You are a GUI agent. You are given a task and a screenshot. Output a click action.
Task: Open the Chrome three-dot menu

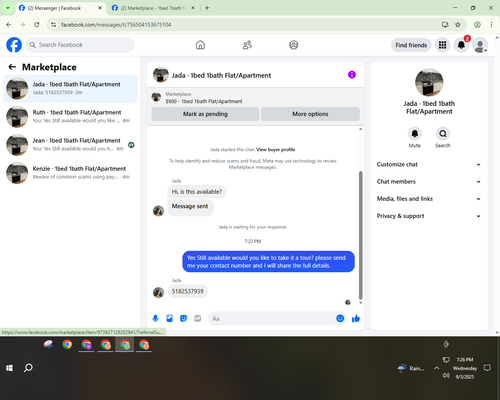point(491,24)
